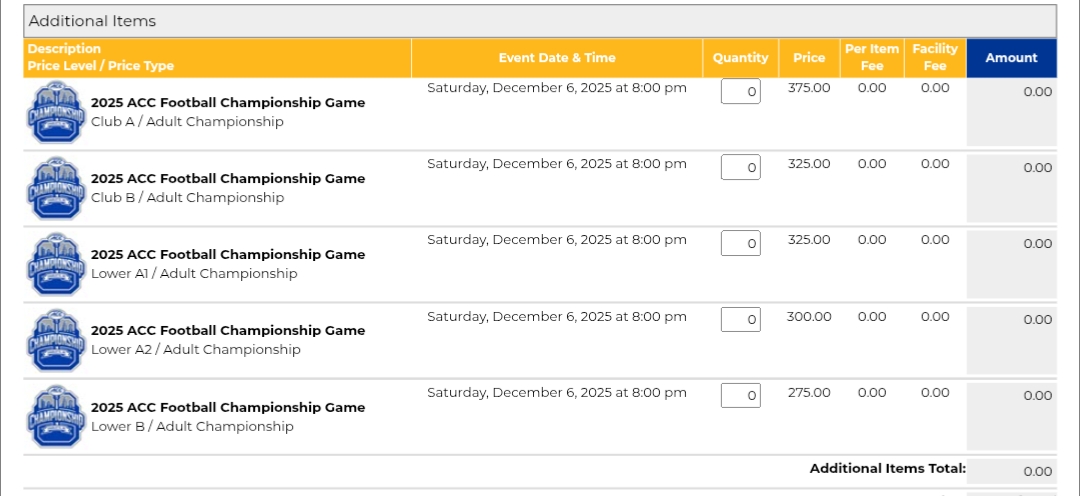Viewport: 1080px width, 496px height.
Task: Focus the Club B quantity field
Action: 741,168
